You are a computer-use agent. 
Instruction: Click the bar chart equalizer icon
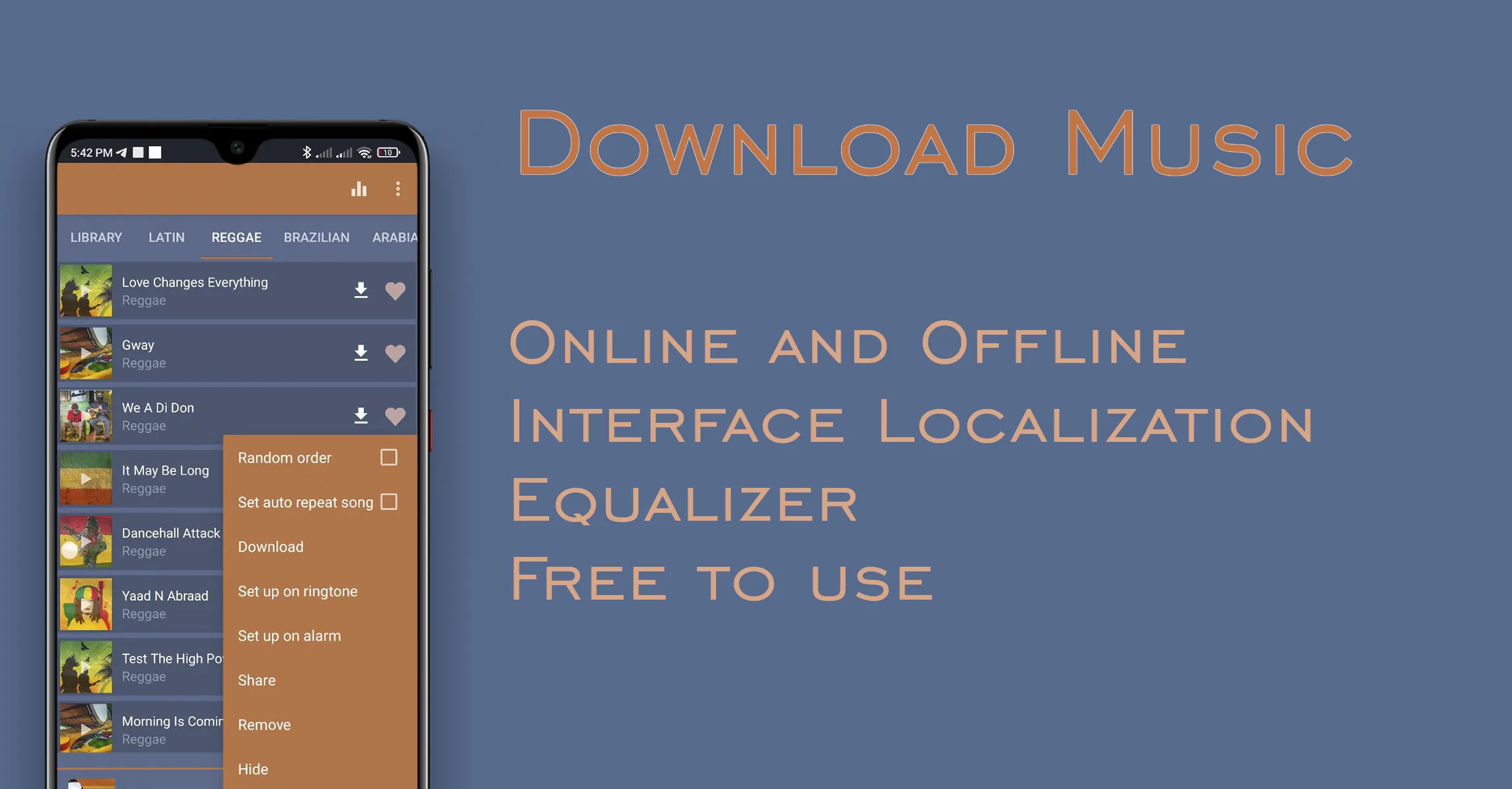358,188
